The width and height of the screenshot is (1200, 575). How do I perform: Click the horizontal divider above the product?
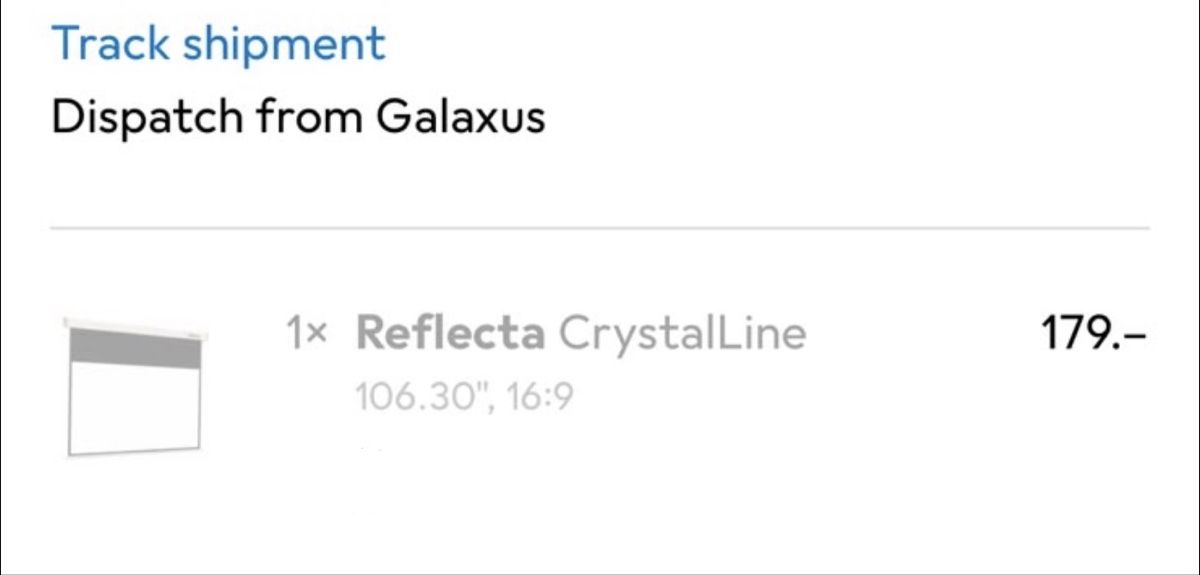pos(600,229)
